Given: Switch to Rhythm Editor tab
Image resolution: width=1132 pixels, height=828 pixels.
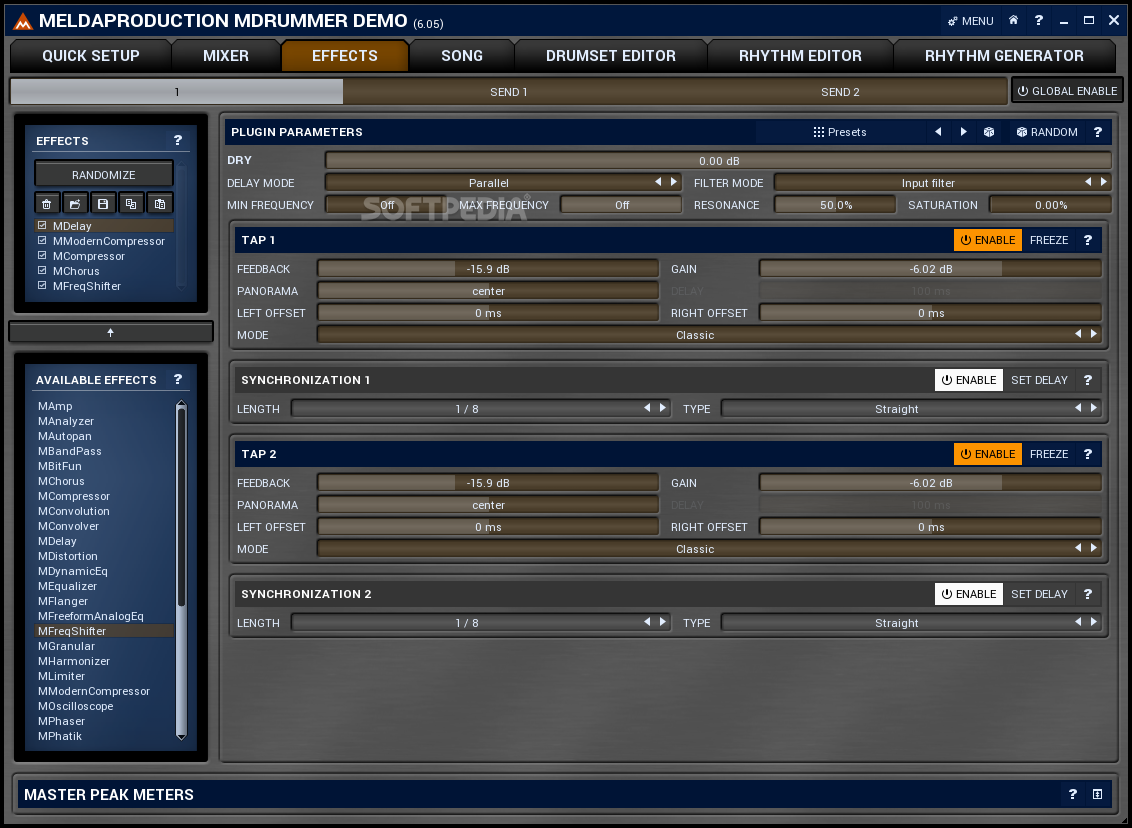Looking at the screenshot, I should 800,56.
